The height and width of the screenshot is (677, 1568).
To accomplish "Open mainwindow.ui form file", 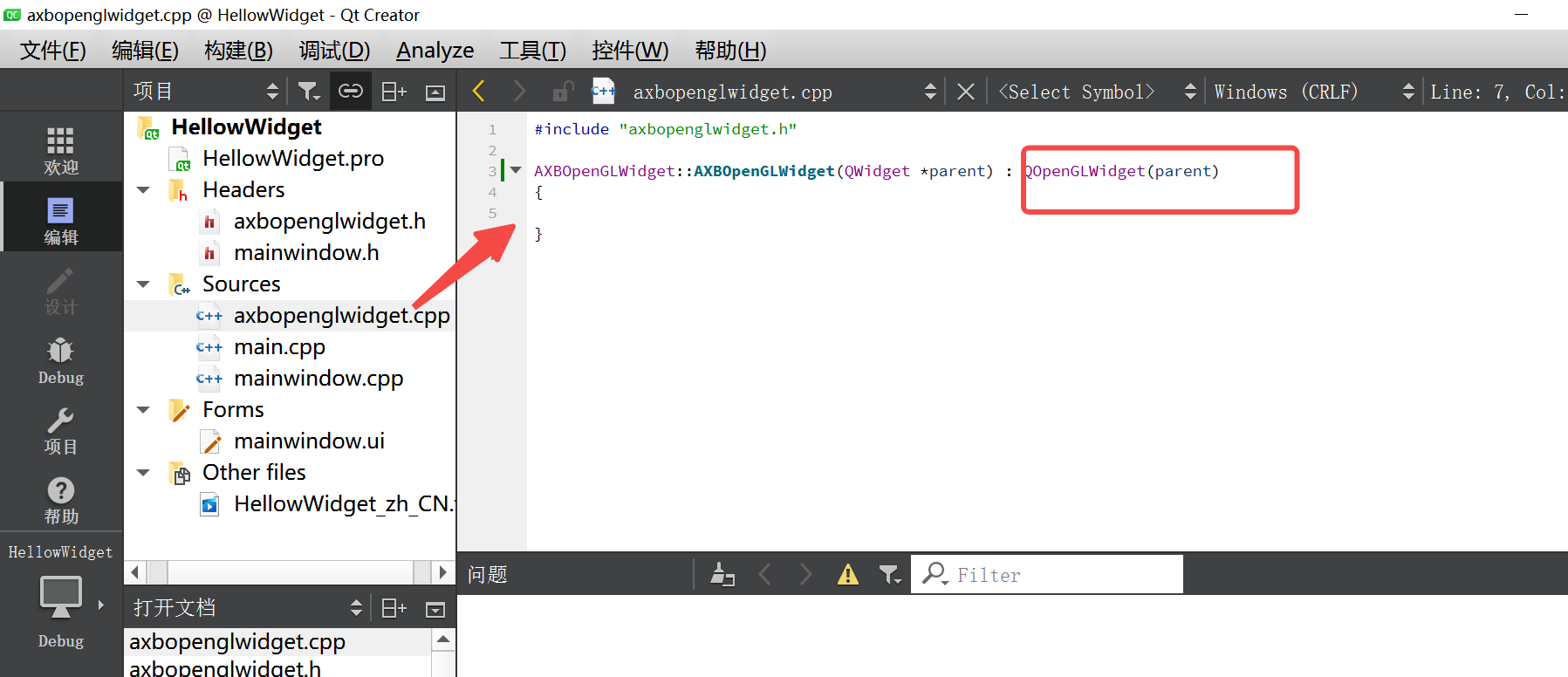I will (309, 441).
